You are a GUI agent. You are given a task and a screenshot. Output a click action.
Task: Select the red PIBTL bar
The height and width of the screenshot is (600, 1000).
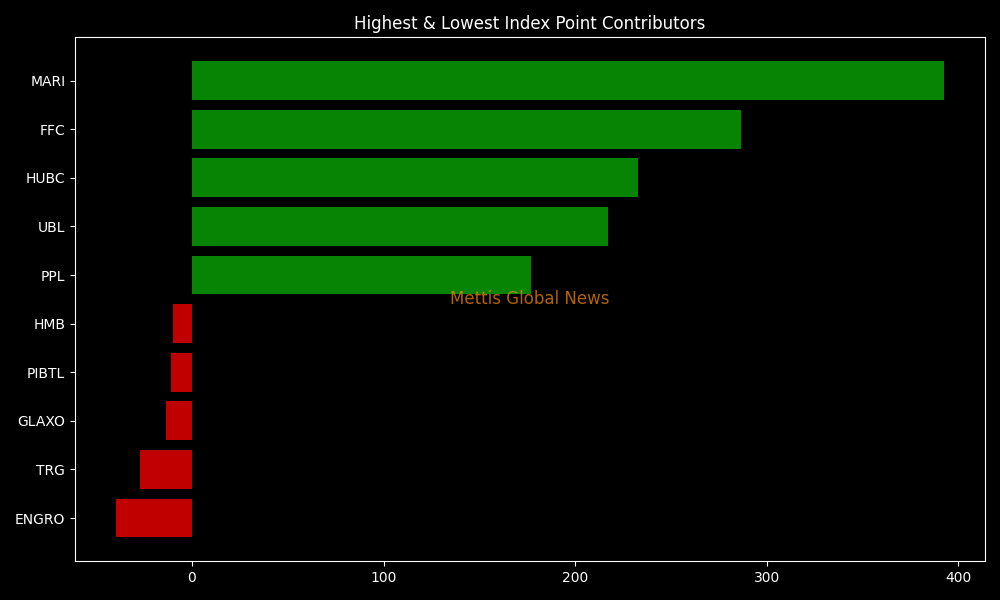[181, 372]
